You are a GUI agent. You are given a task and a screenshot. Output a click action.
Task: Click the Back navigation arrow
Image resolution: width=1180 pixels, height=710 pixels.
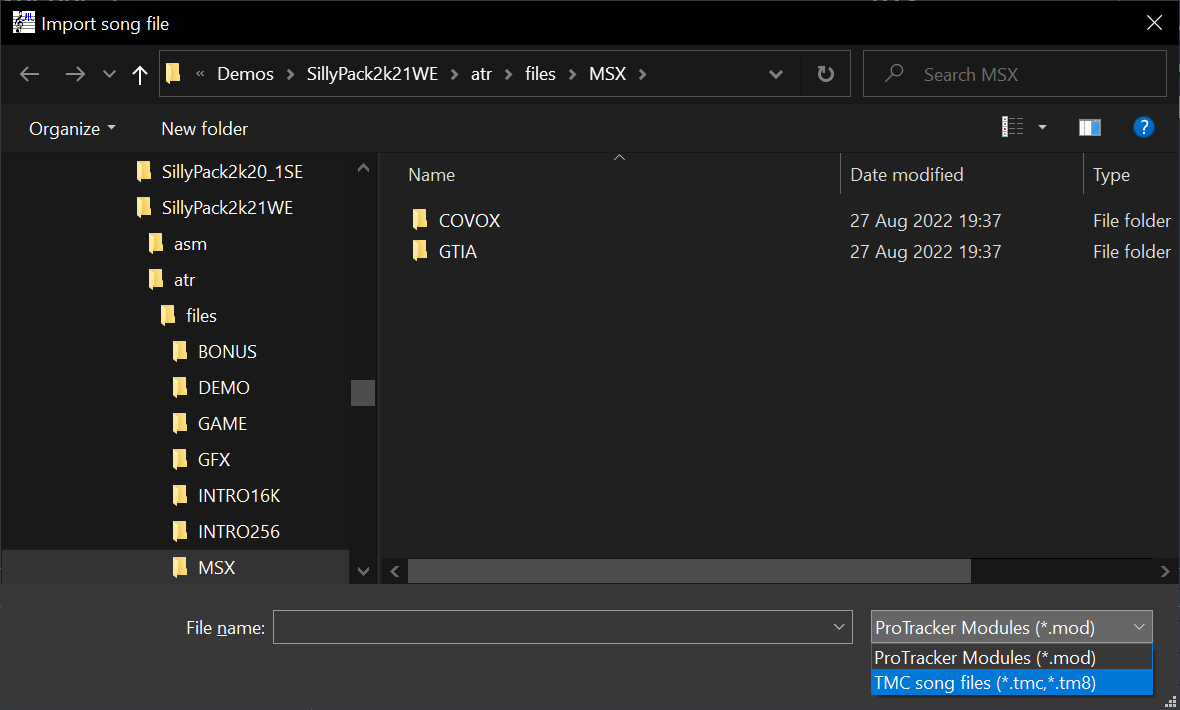30,74
